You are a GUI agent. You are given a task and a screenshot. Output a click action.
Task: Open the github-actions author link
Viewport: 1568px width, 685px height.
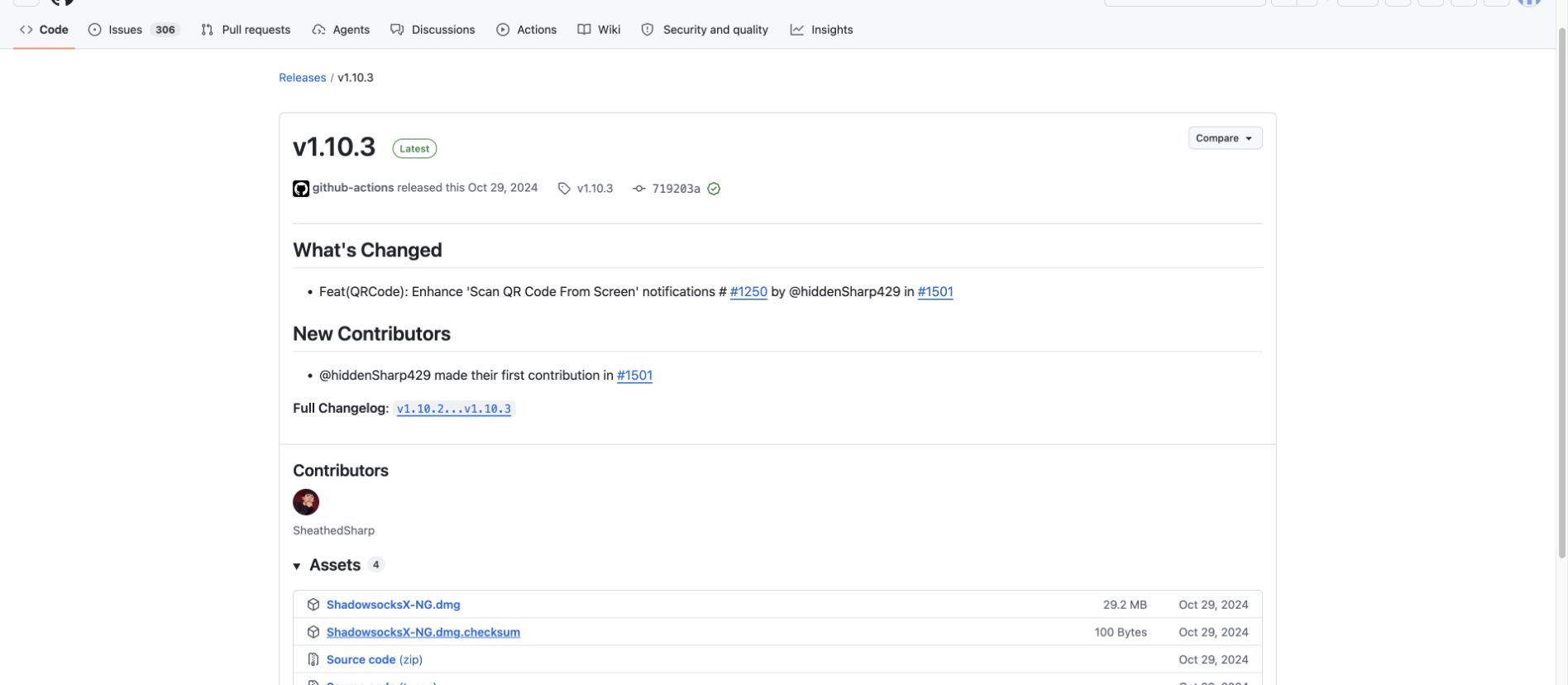353,188
